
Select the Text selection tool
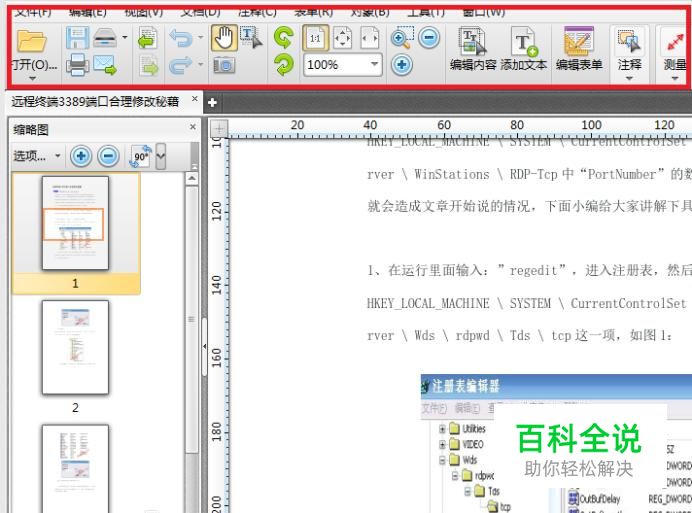[251, 37]
